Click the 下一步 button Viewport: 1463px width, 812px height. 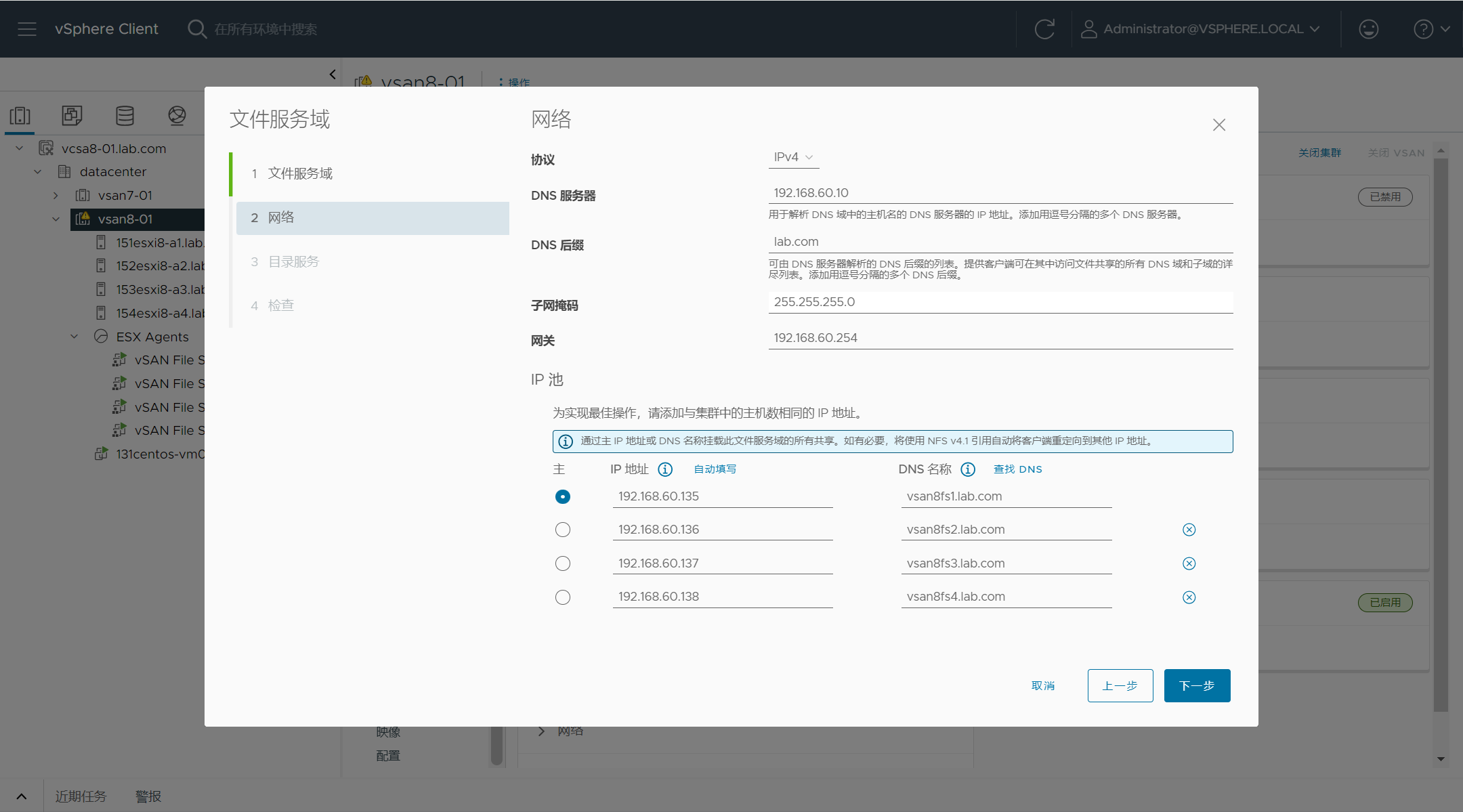1197,686
